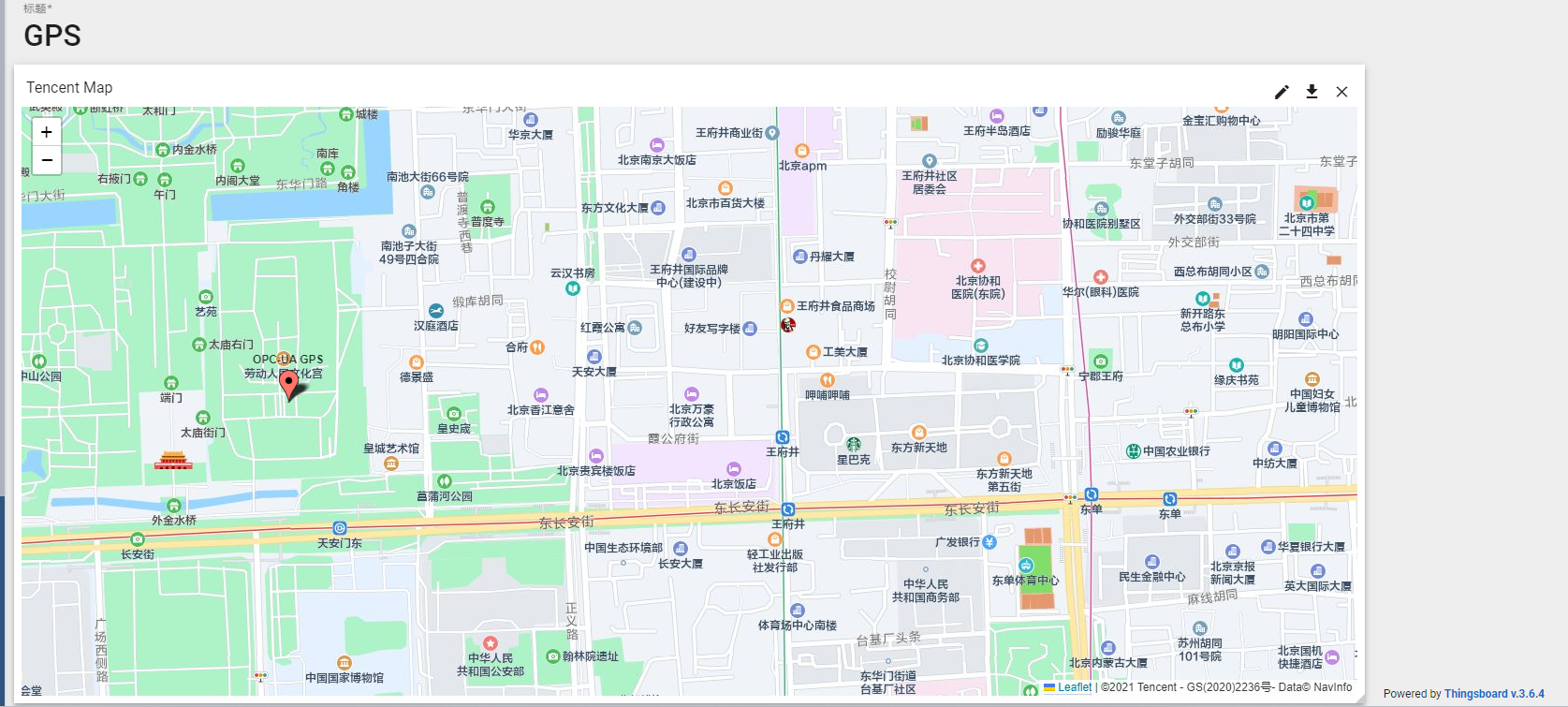Viewport: 1568px width, 707px height.
Task: Click the 华尔(眼科)医院 hospital icon
Action: pyautogui.click(x=1101, y=277)
